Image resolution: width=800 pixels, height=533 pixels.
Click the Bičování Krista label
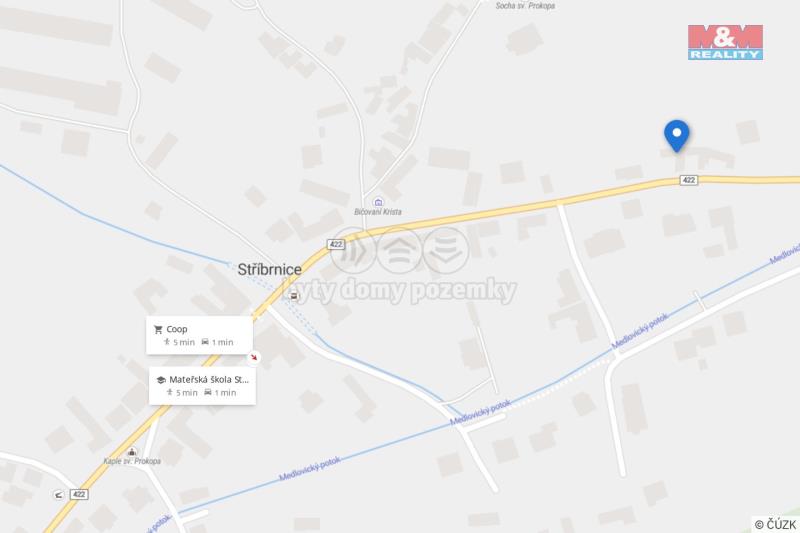(x=378, y=212)
